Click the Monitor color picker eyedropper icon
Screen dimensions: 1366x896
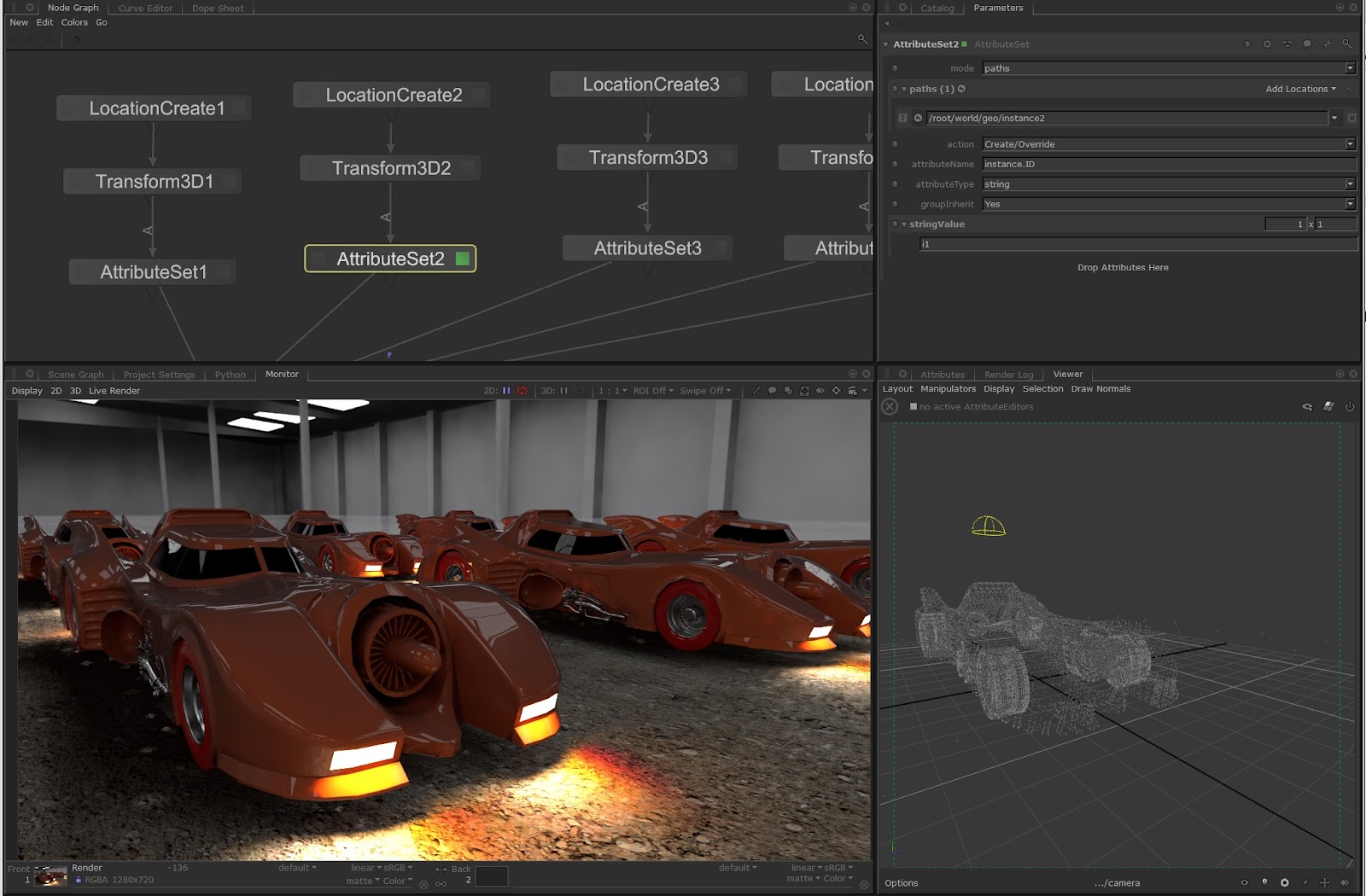click(x=756, y=391)
